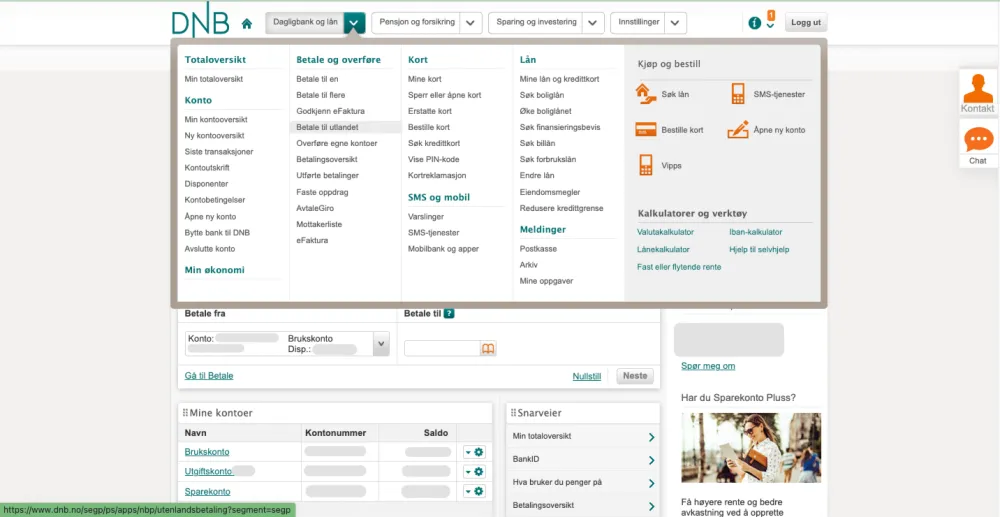This screenshot has width=1000, height=517.
Task: Open the Valutakalkulator link
Action: (x=665, y=232)
